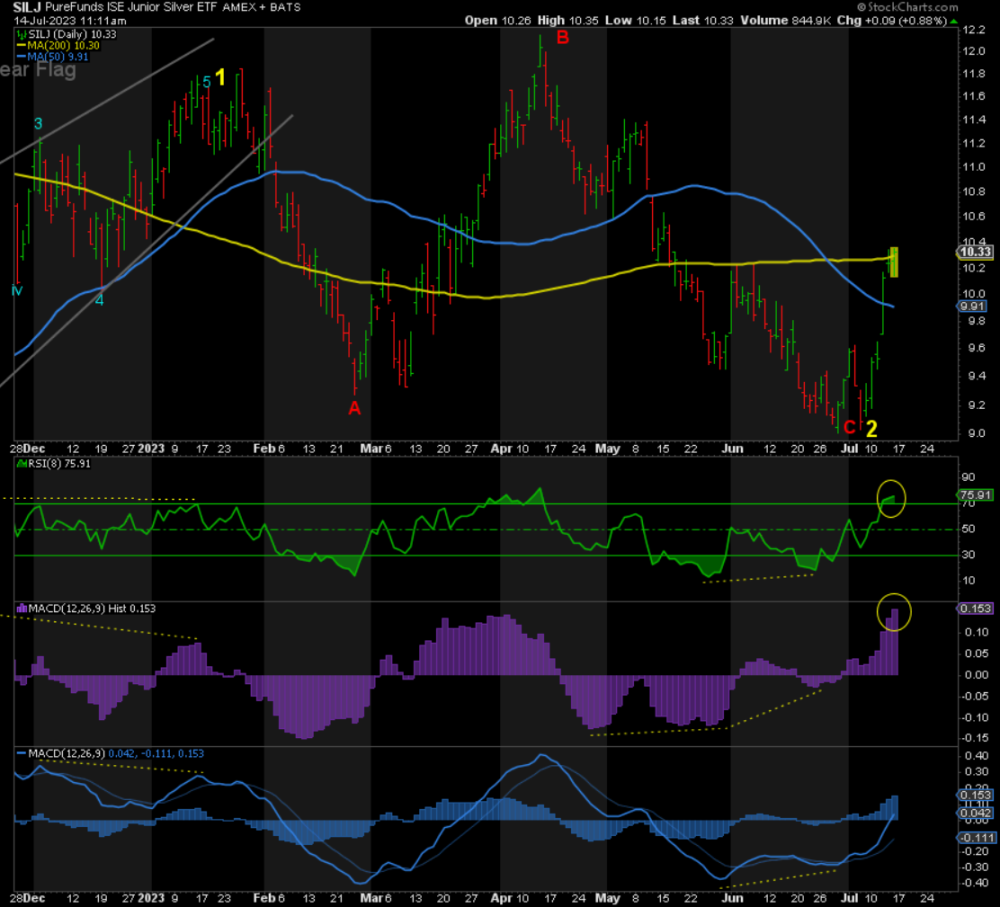The height and width of the screenshot is (907, 1000).
Task: Click the yellow-highlighted latest price bar
Action: 893,262
